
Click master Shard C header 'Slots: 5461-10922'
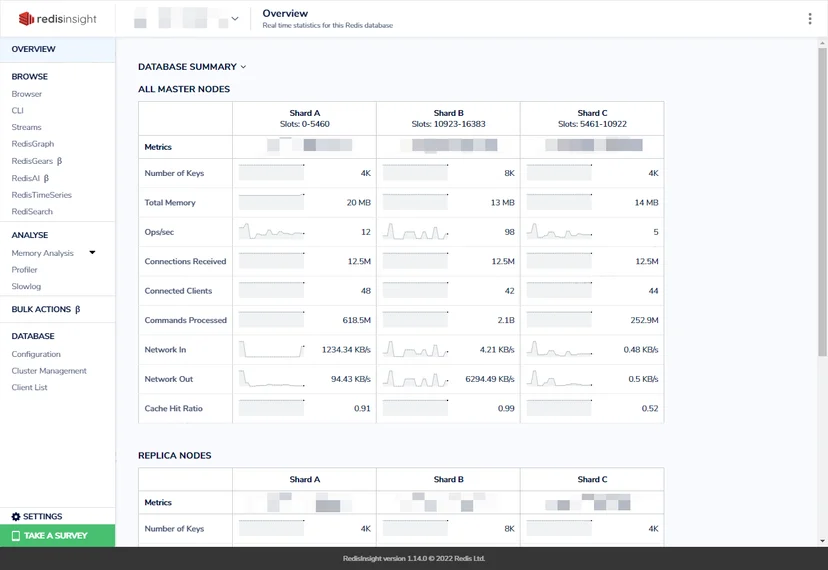coord(592,124)
